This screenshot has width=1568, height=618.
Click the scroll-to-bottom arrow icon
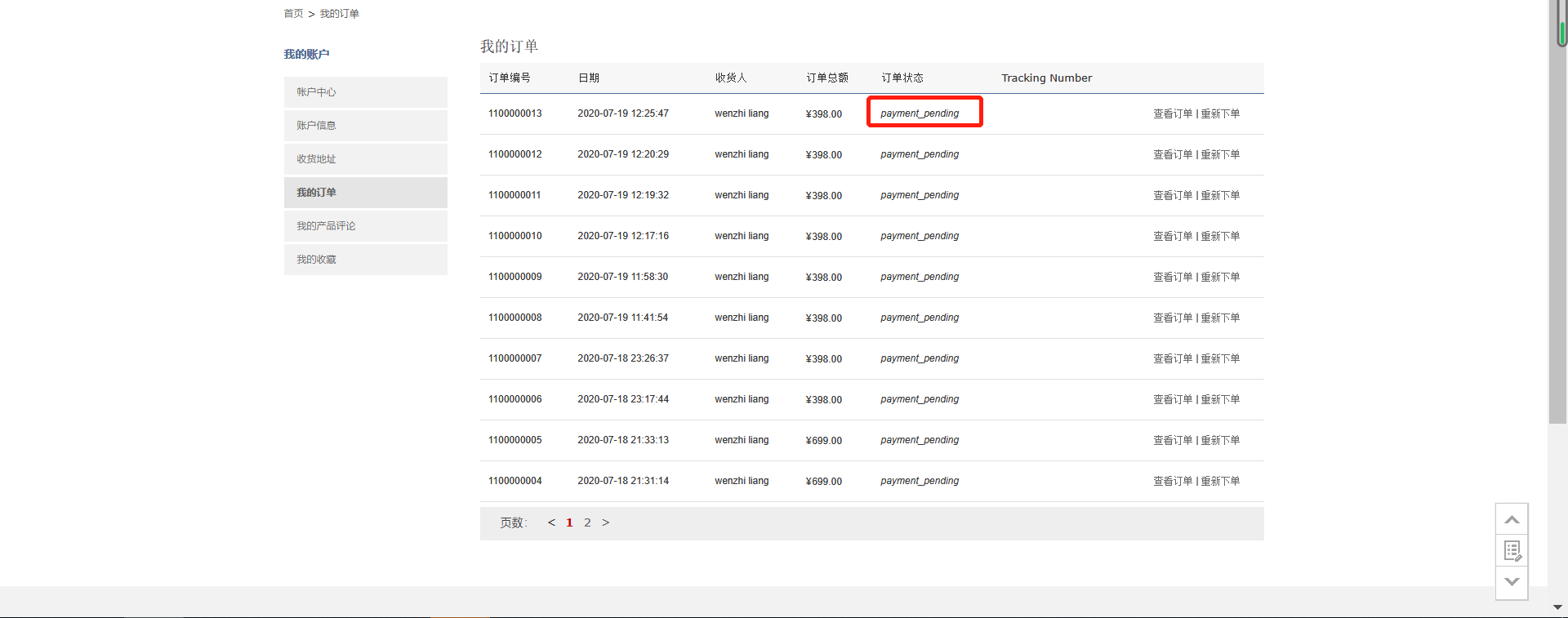pyautogui.click(x=1512, y=582)
